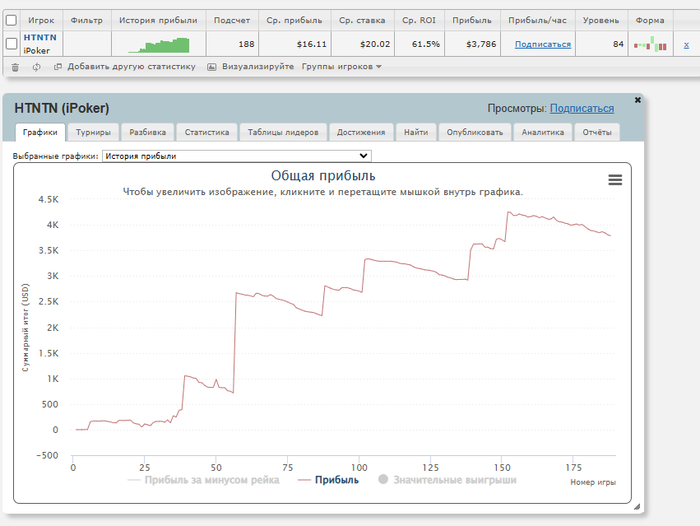The image size is (700, 526).
Task: Expand the Группы игроков menu
Action: click(x=342, y=67)
